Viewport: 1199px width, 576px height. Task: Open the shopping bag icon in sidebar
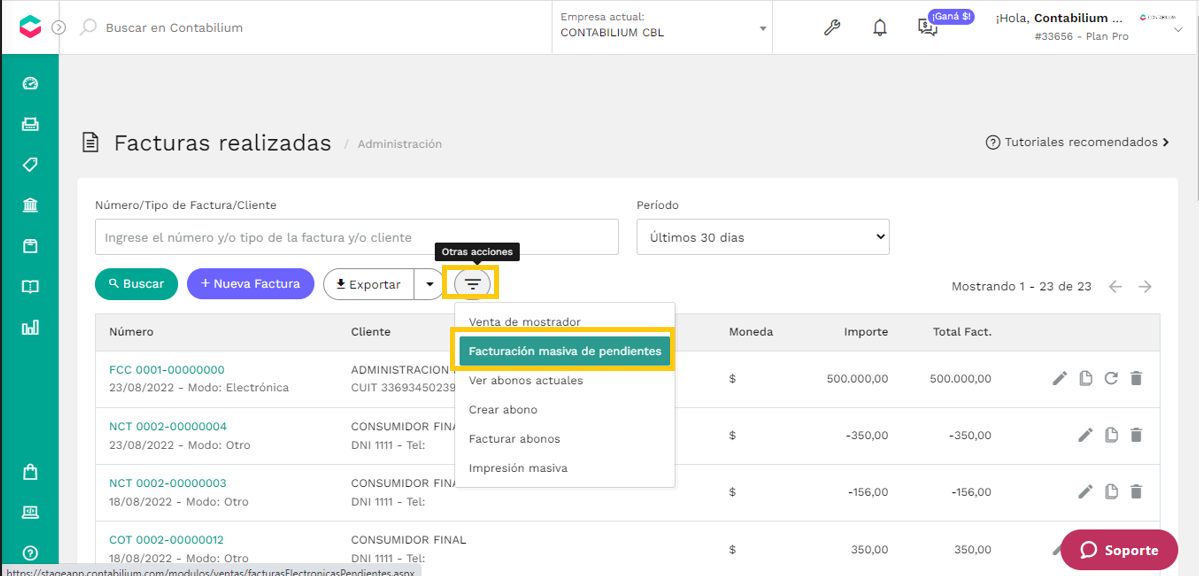pos(30,472)
